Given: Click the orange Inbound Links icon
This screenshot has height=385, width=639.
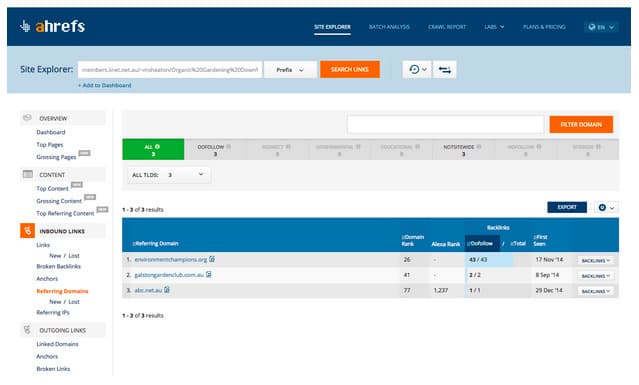Looking at the screenshot, I should pos(27,231).
